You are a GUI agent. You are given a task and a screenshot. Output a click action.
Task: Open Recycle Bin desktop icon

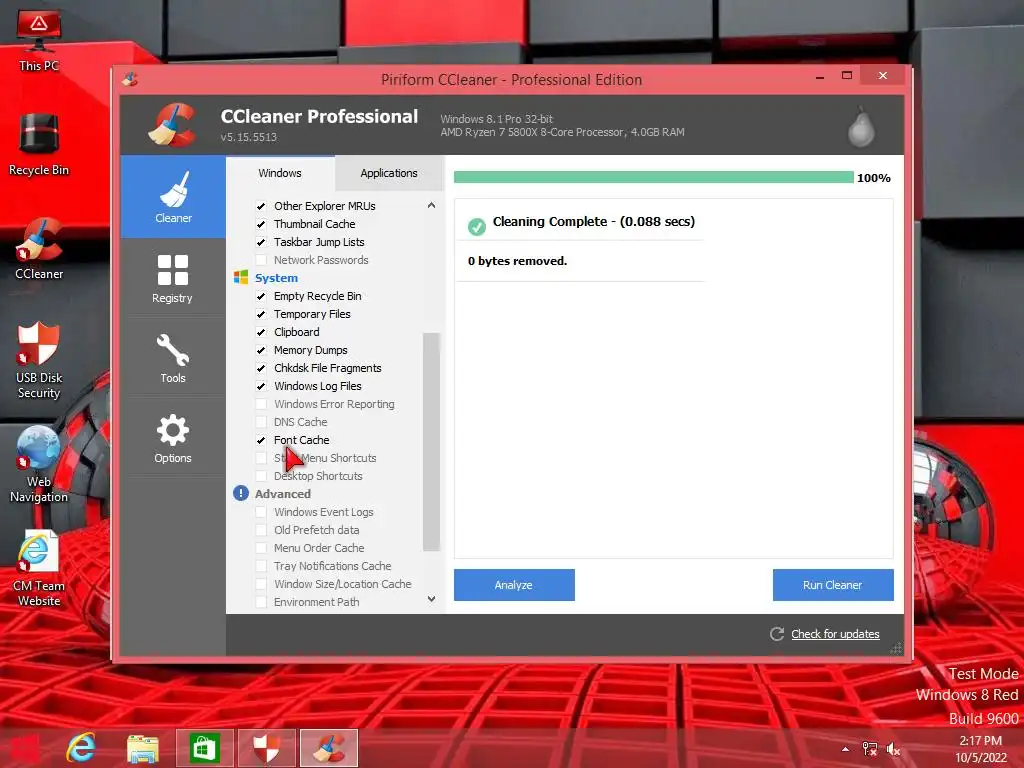pyautogui.click(x=39, y=144)
